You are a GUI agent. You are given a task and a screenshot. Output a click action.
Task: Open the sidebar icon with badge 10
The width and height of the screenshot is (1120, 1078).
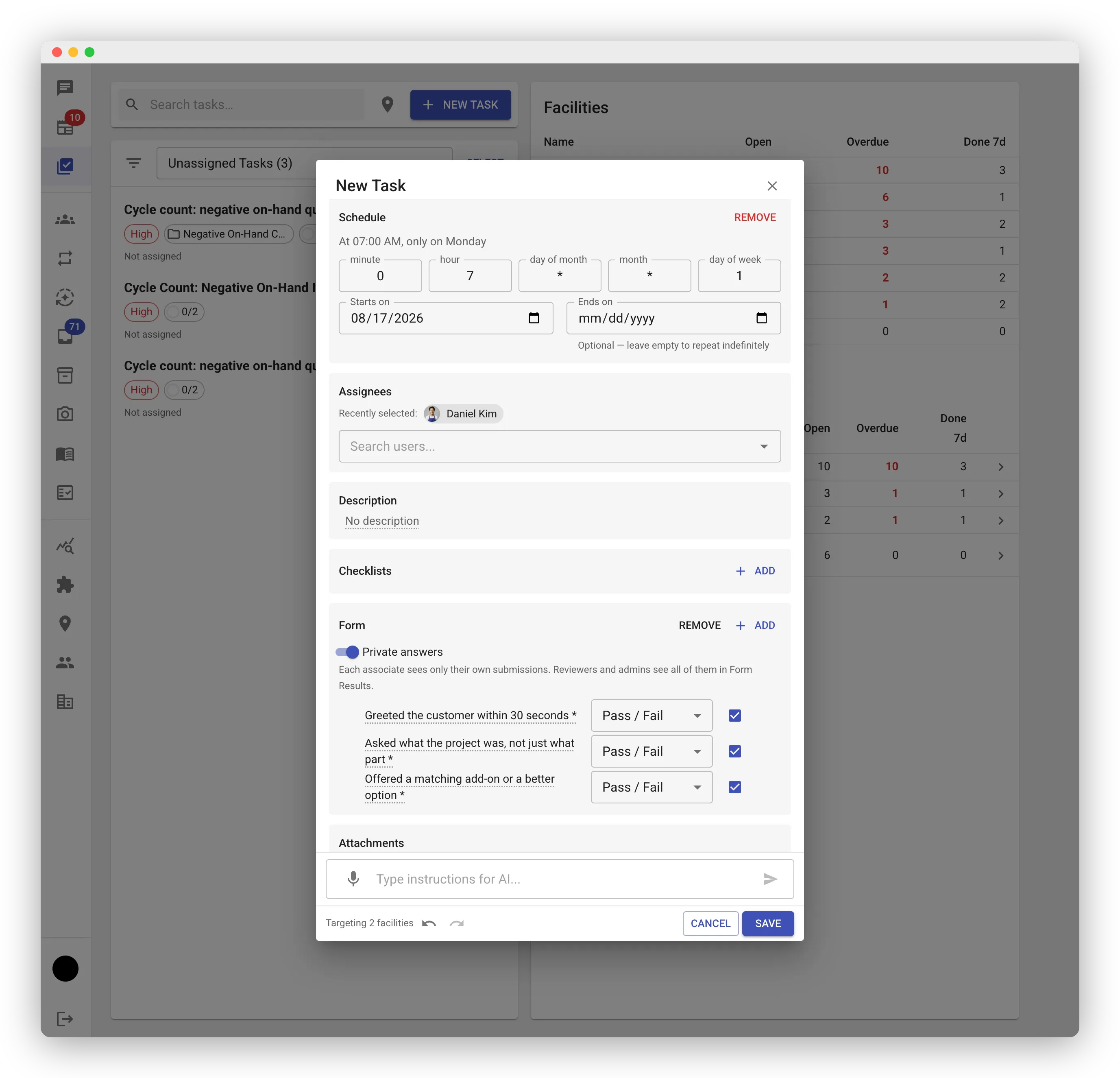pyautogui.click(x=65, y=127)
